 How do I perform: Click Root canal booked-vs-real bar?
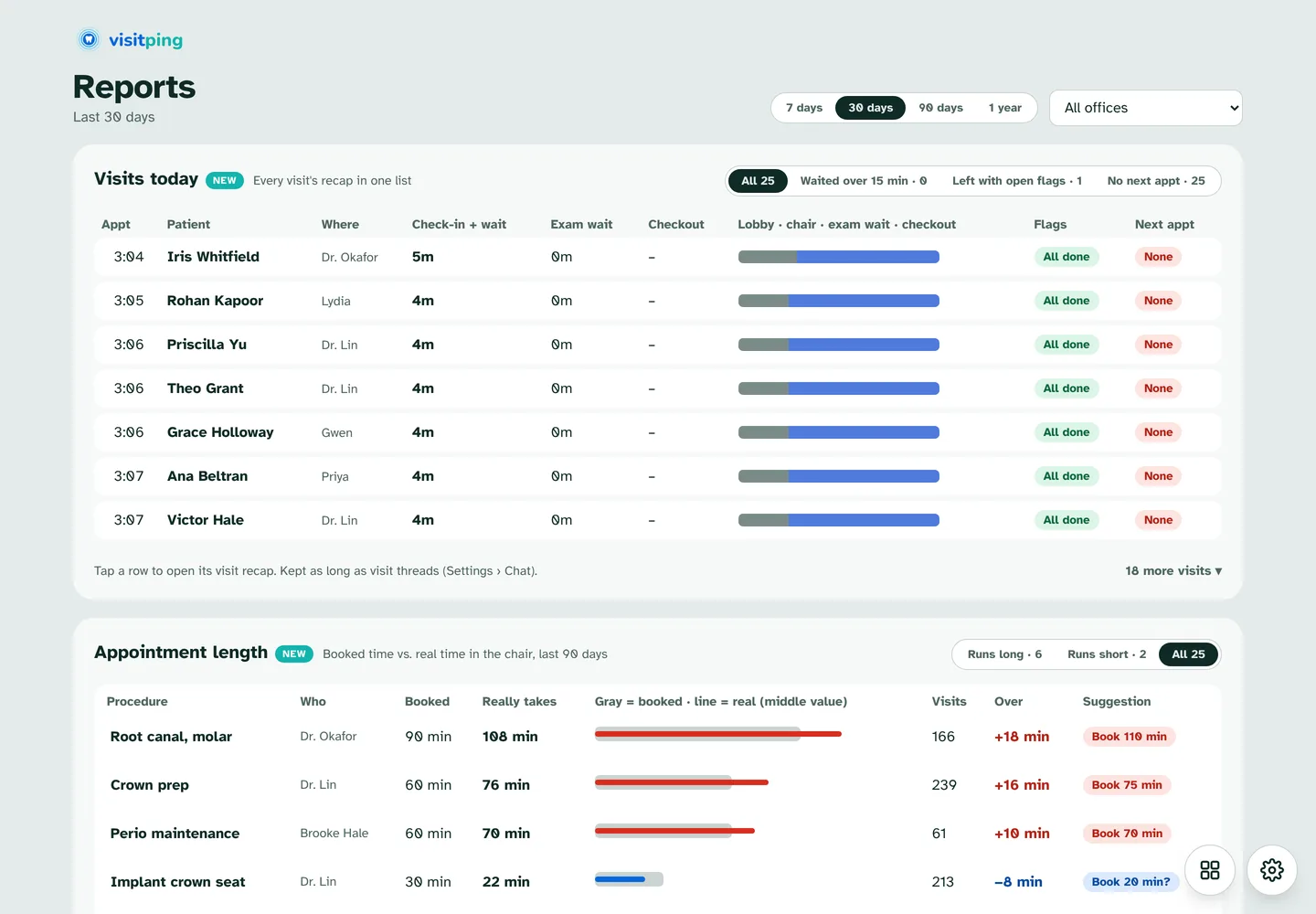(718, 733)
